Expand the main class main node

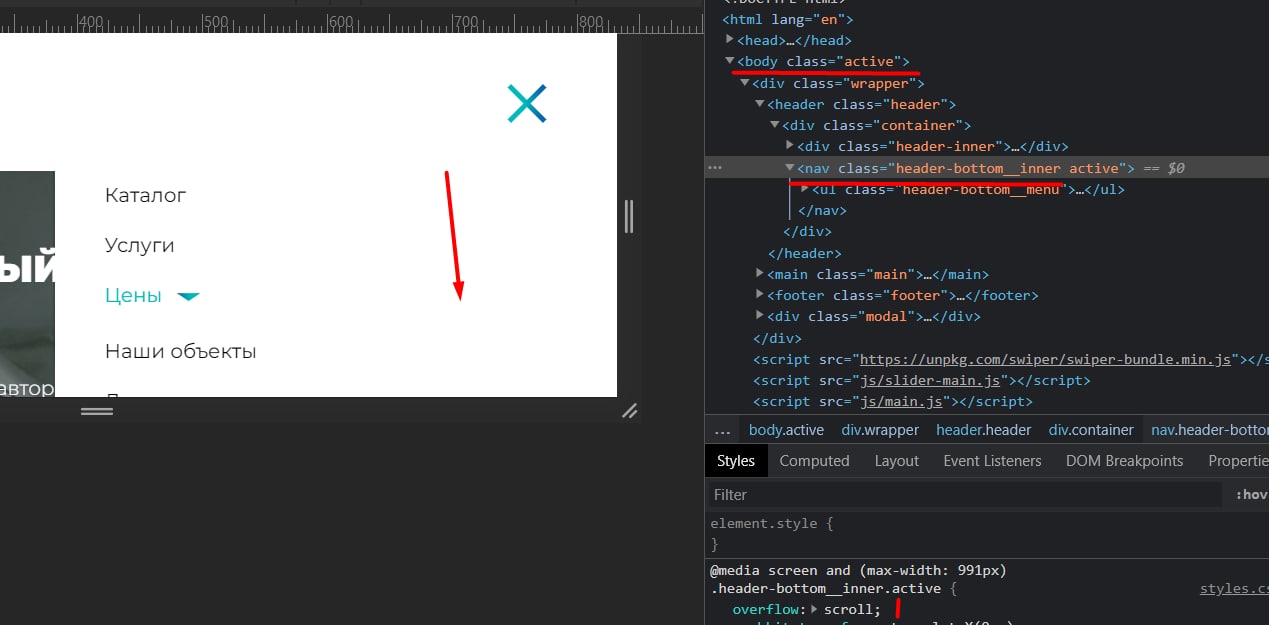[761, 273]
